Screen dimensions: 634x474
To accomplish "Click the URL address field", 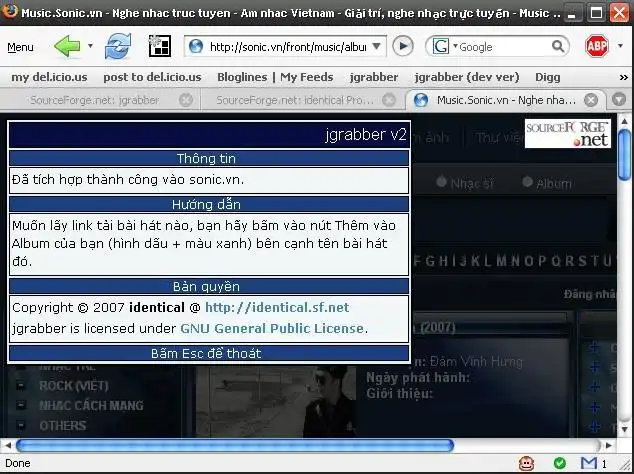I will [x=287, y=47].
